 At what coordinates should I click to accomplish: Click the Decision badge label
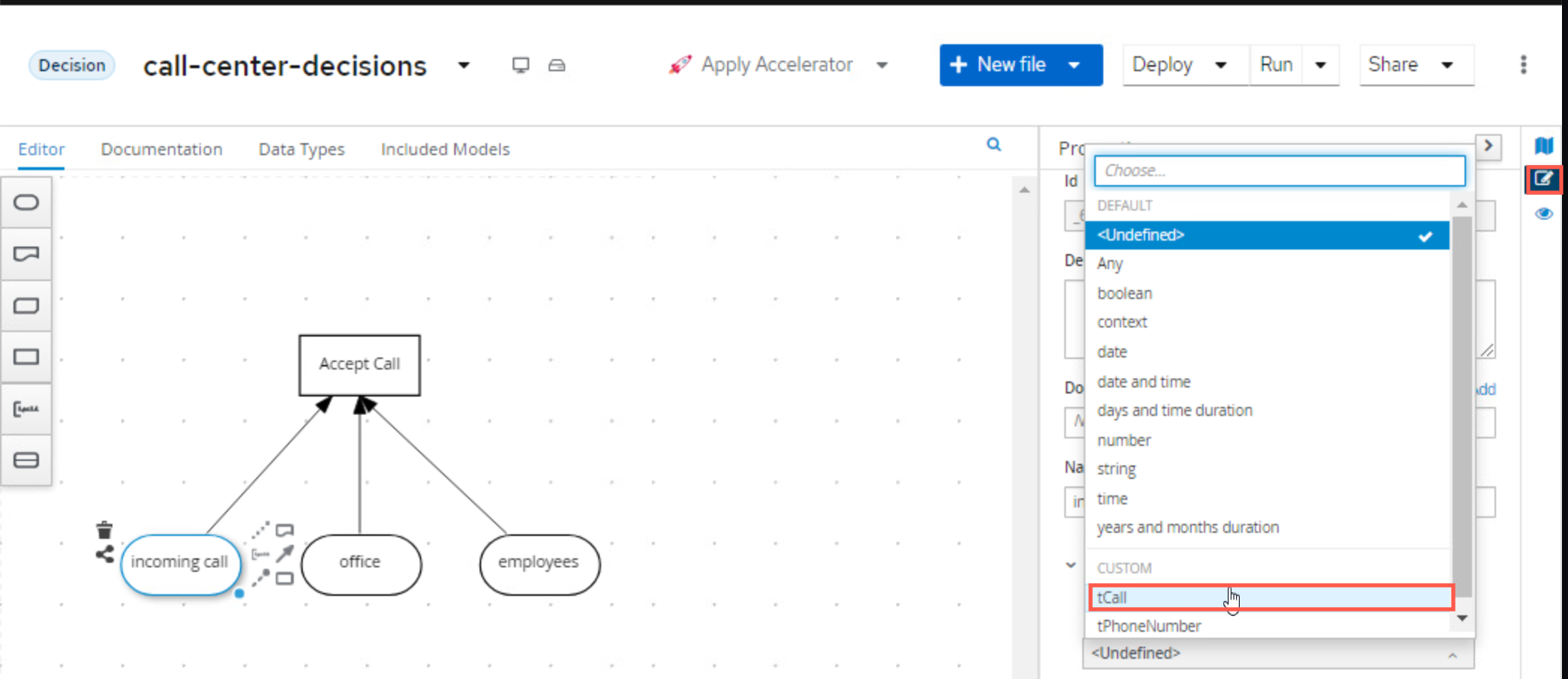point(72,65)
